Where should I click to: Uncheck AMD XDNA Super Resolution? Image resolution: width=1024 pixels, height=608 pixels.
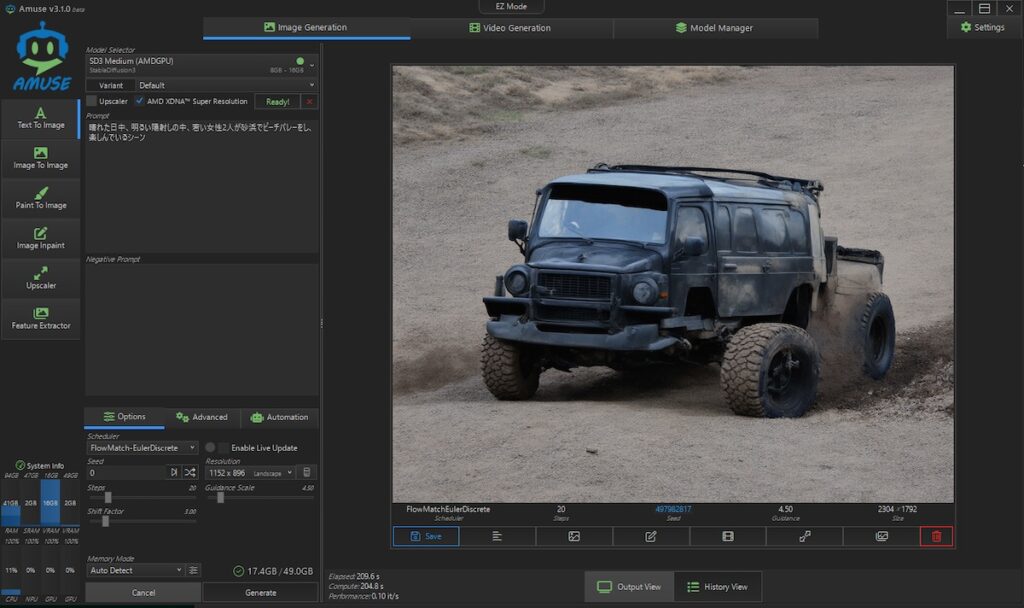(140, 101)
